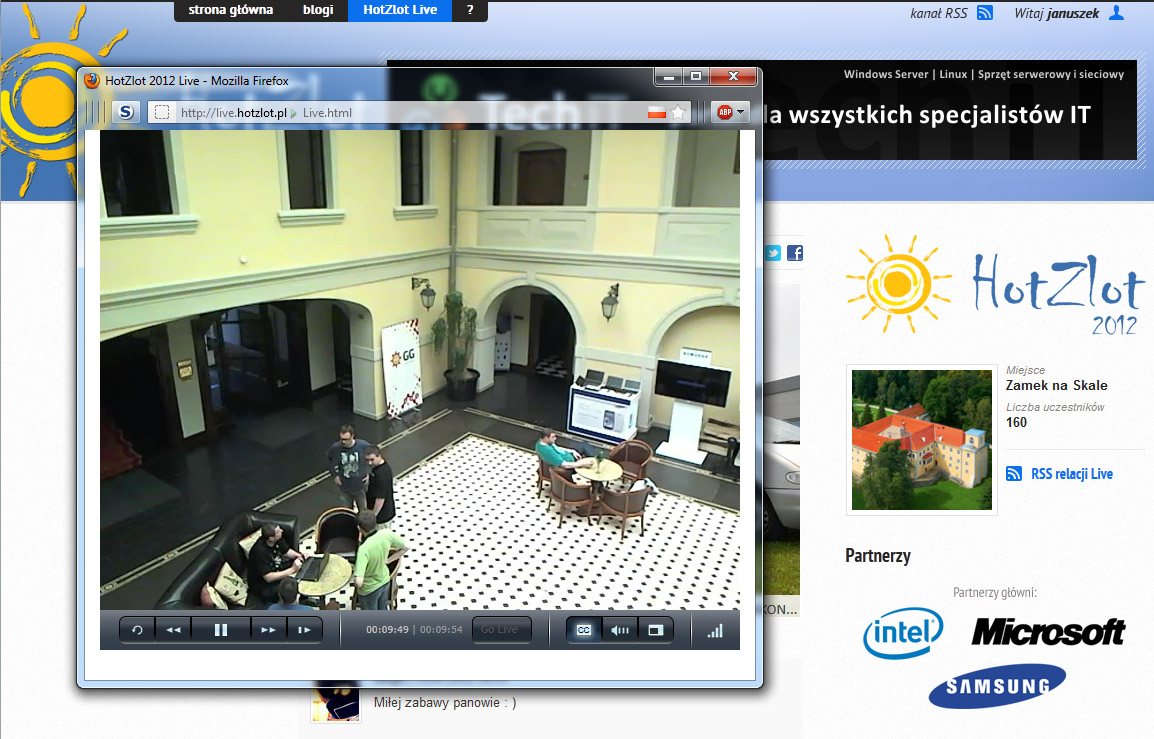Click the Samsung partner logo

(997, 686)
